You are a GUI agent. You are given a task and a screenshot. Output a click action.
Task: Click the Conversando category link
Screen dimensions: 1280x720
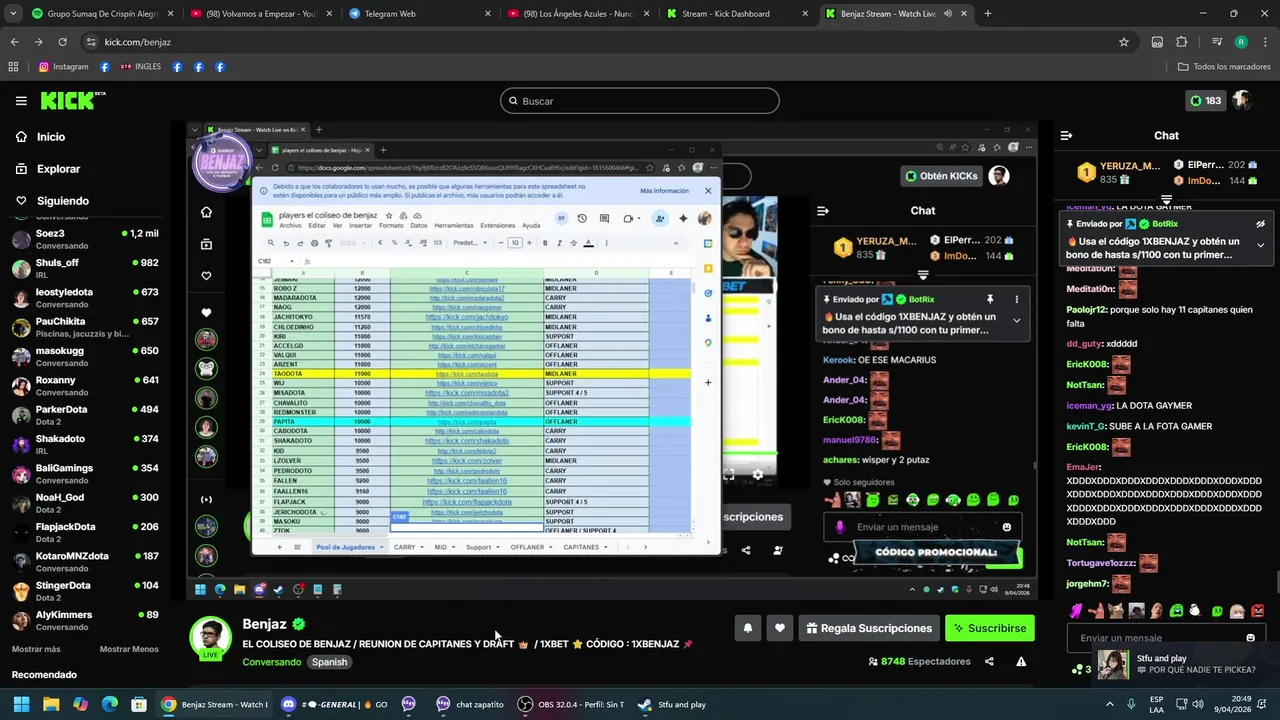pos(271,662)
